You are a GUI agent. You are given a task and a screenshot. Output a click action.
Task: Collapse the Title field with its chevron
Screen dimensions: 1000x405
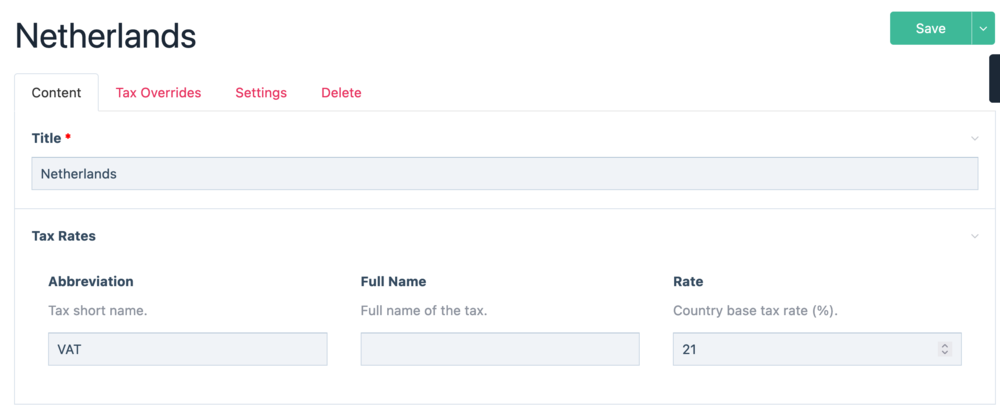pos(975,138)
